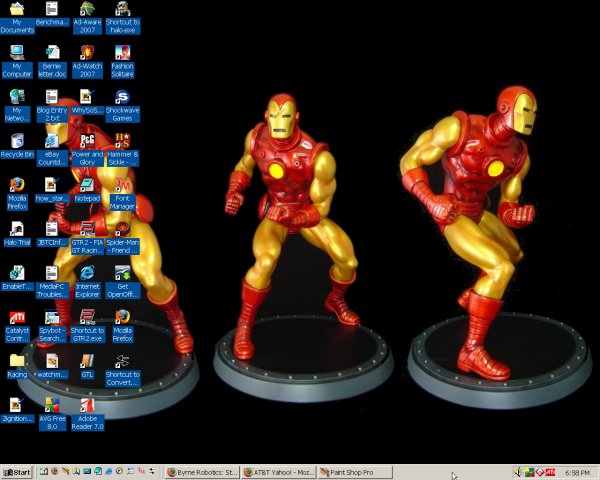This screenshot has width=600, height=480.
Task: Switch to the Paint Shop Pro taskbar button
Action: tap(355, 472)
